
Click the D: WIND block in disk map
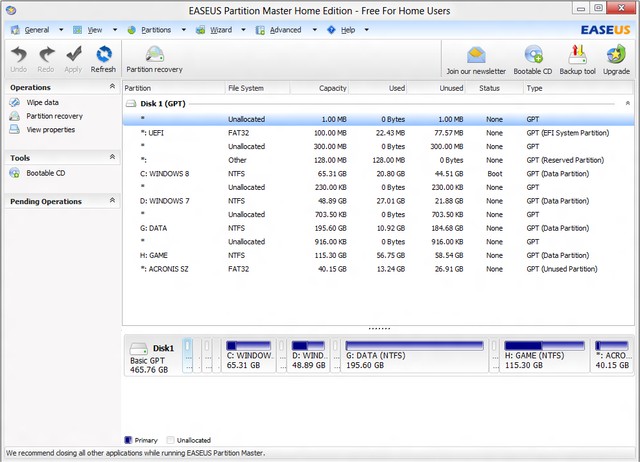point(309,355)
